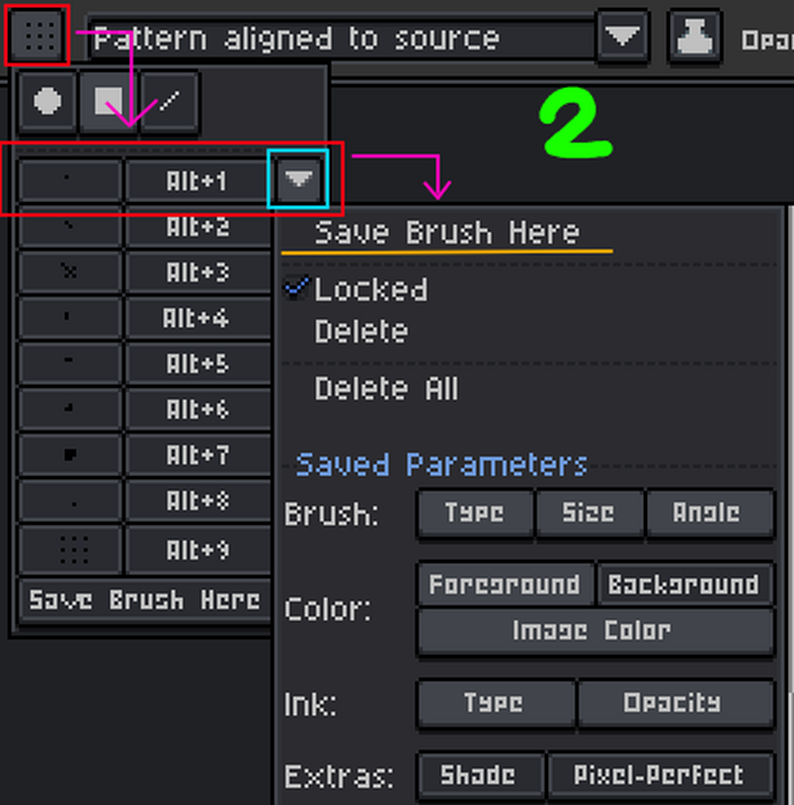Click the stamp icon beside pattern dropdown
Viewport: 794px width, 805px height.
point(695,38)
